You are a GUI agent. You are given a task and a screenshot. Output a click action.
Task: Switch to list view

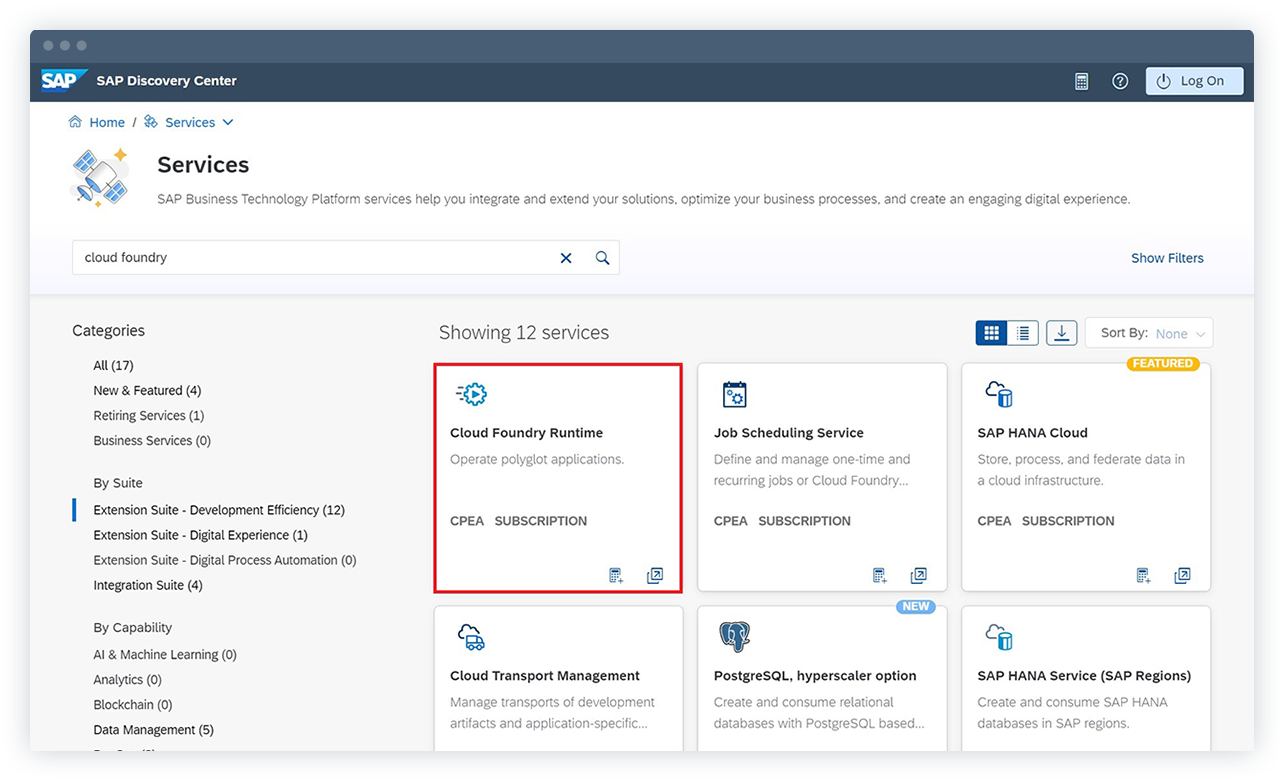[x=1022, y=332]
